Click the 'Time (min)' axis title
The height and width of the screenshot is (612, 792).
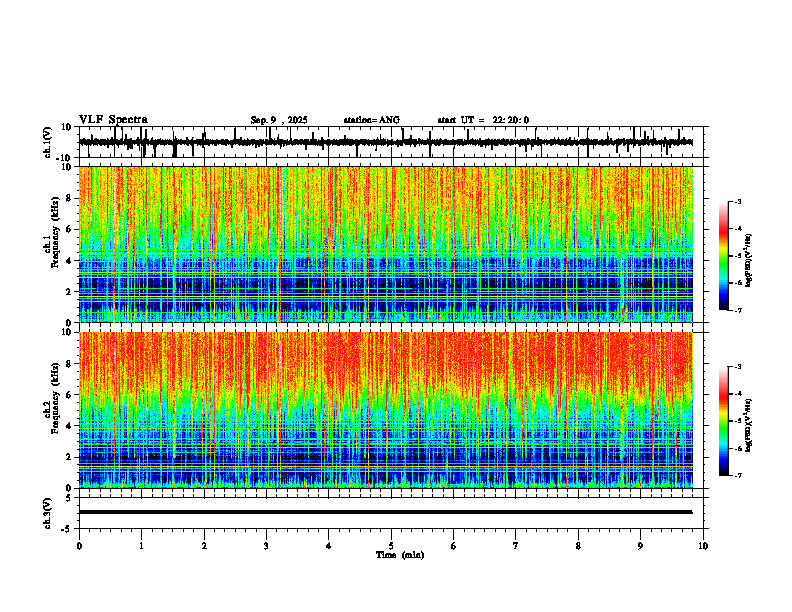pos(400,555)
